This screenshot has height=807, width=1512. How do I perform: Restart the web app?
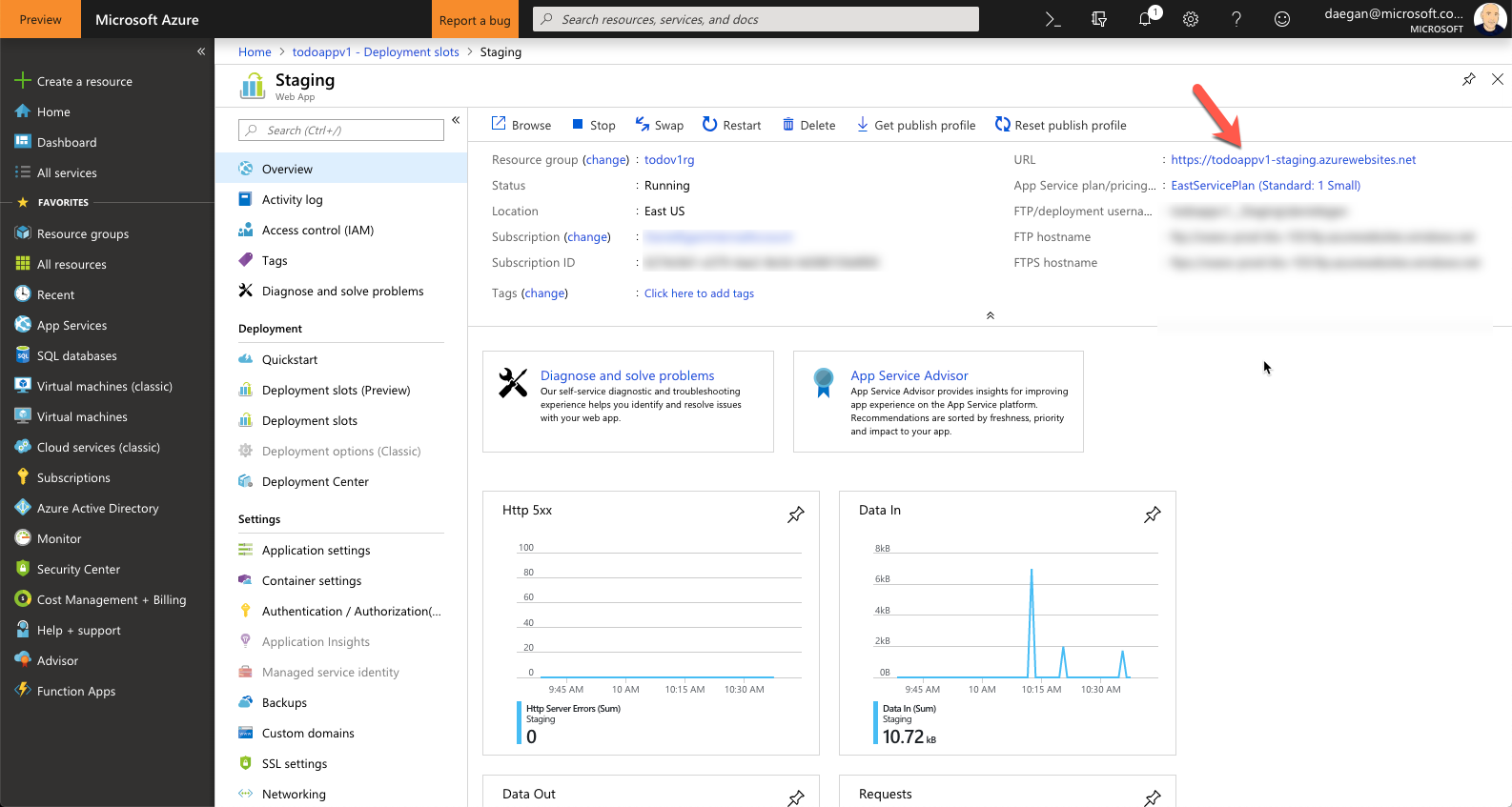click(x=731, y=125)
